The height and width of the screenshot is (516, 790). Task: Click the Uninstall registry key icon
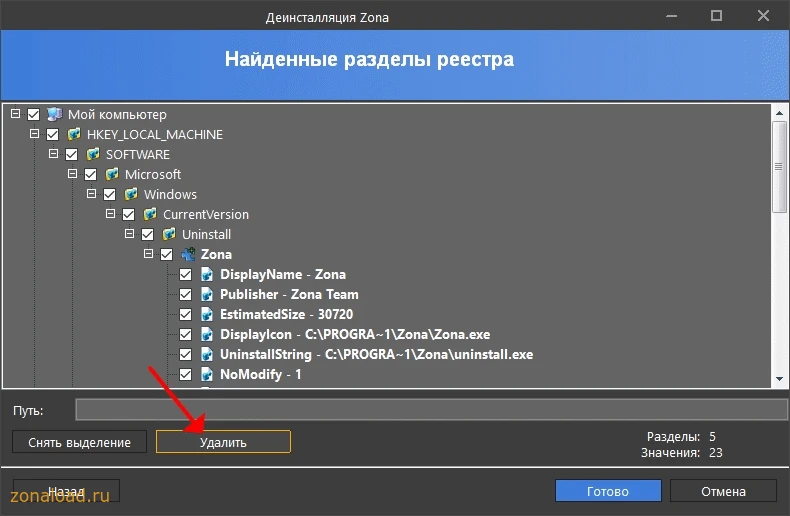[169, 234]
